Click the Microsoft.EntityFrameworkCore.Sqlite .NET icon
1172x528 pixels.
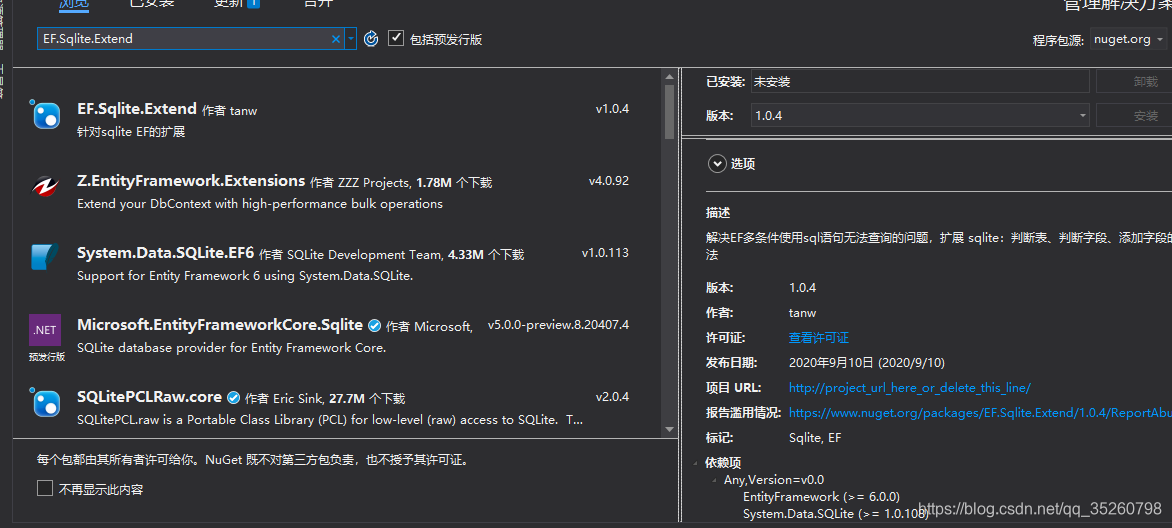tap(46, 330)
